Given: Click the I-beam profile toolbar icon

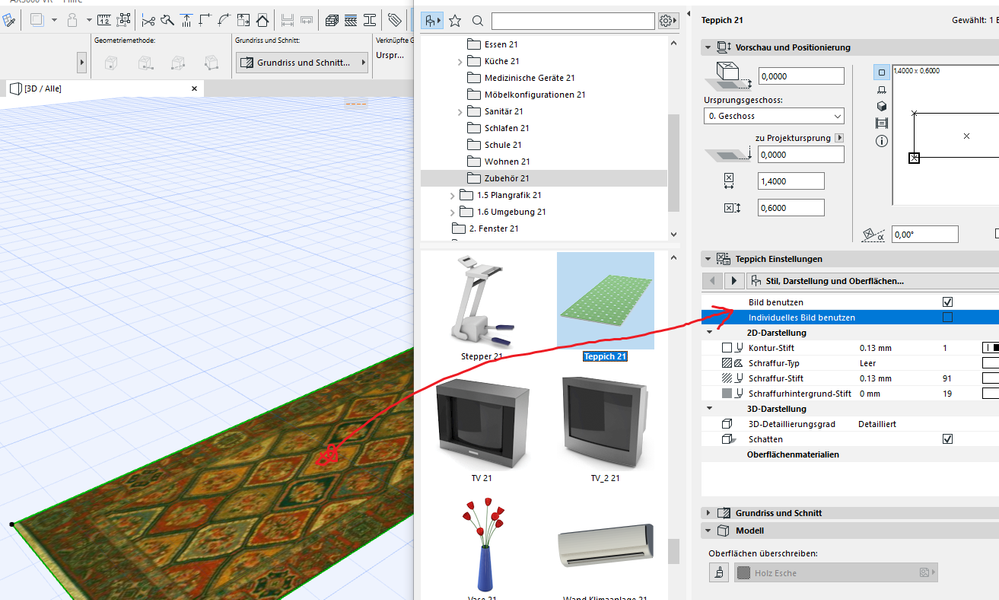Looking at the screenshot, I should tap(370, 20).
